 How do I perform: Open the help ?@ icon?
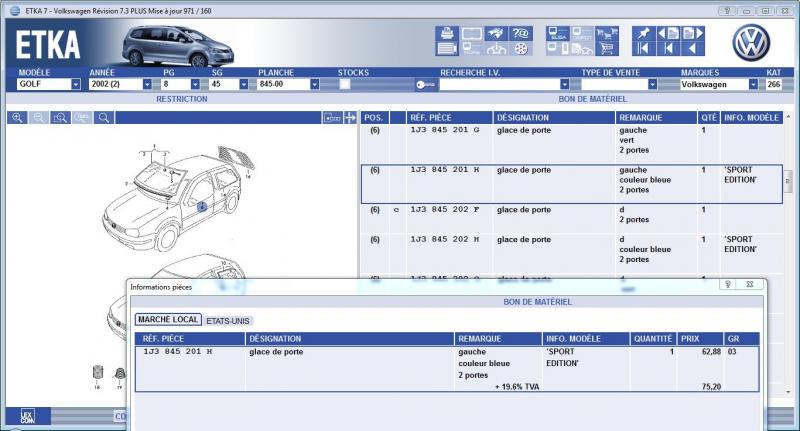click(520, 33)
